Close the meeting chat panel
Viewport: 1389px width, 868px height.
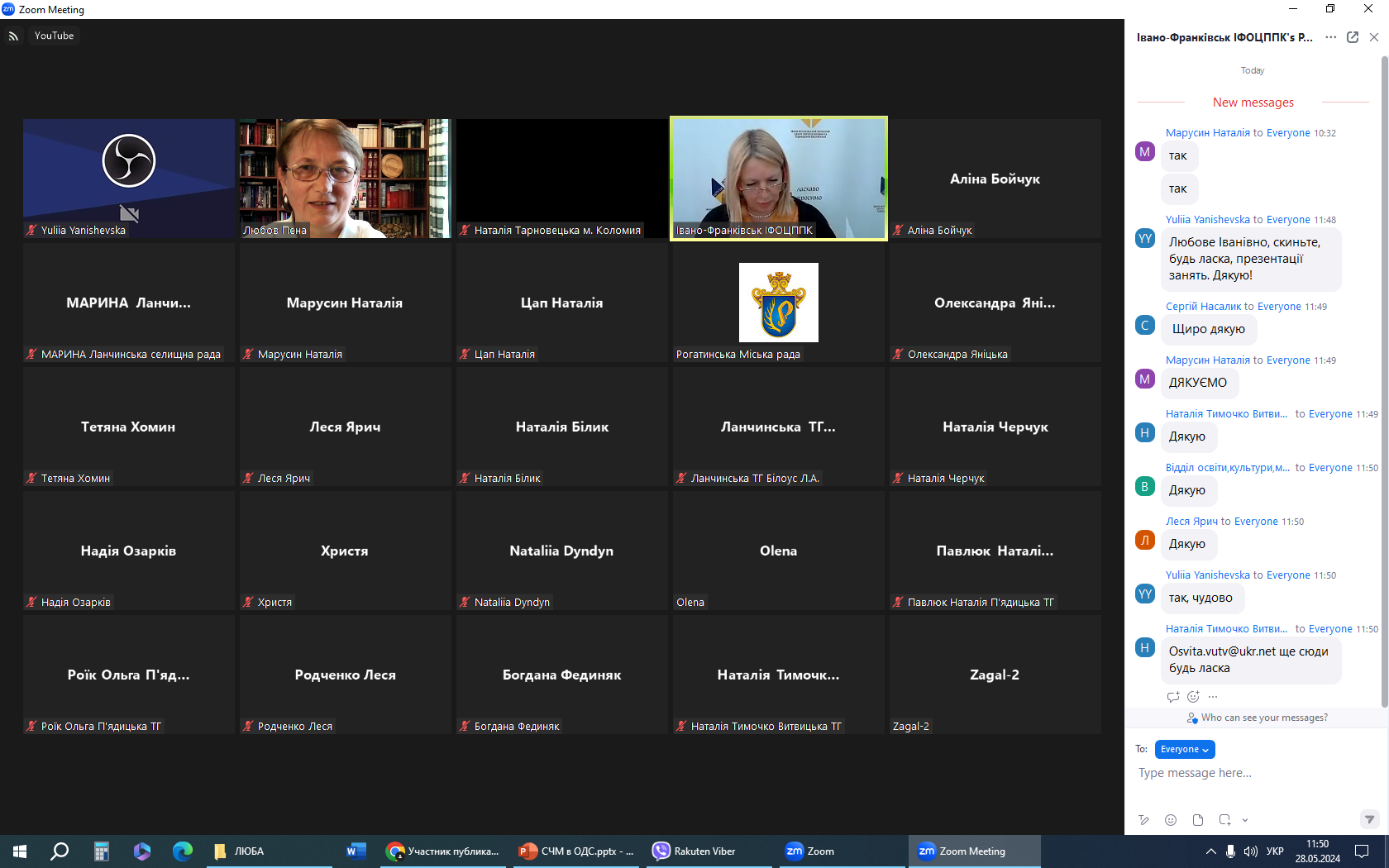(x=1374, y=37)
